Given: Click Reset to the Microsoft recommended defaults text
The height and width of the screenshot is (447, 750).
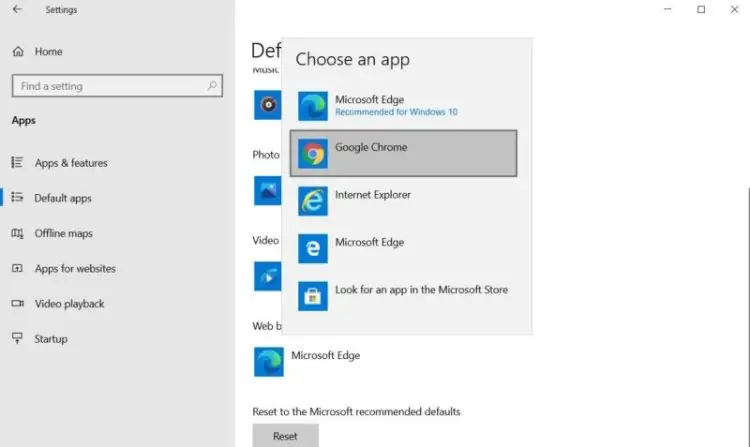Looking at the screenshot, I should (x=356, y=412).
